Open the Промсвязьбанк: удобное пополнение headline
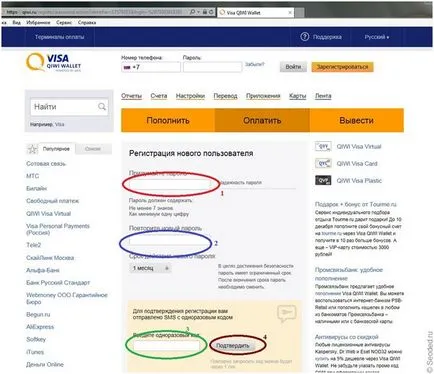The image size is (434, 374). pos(349,274)
